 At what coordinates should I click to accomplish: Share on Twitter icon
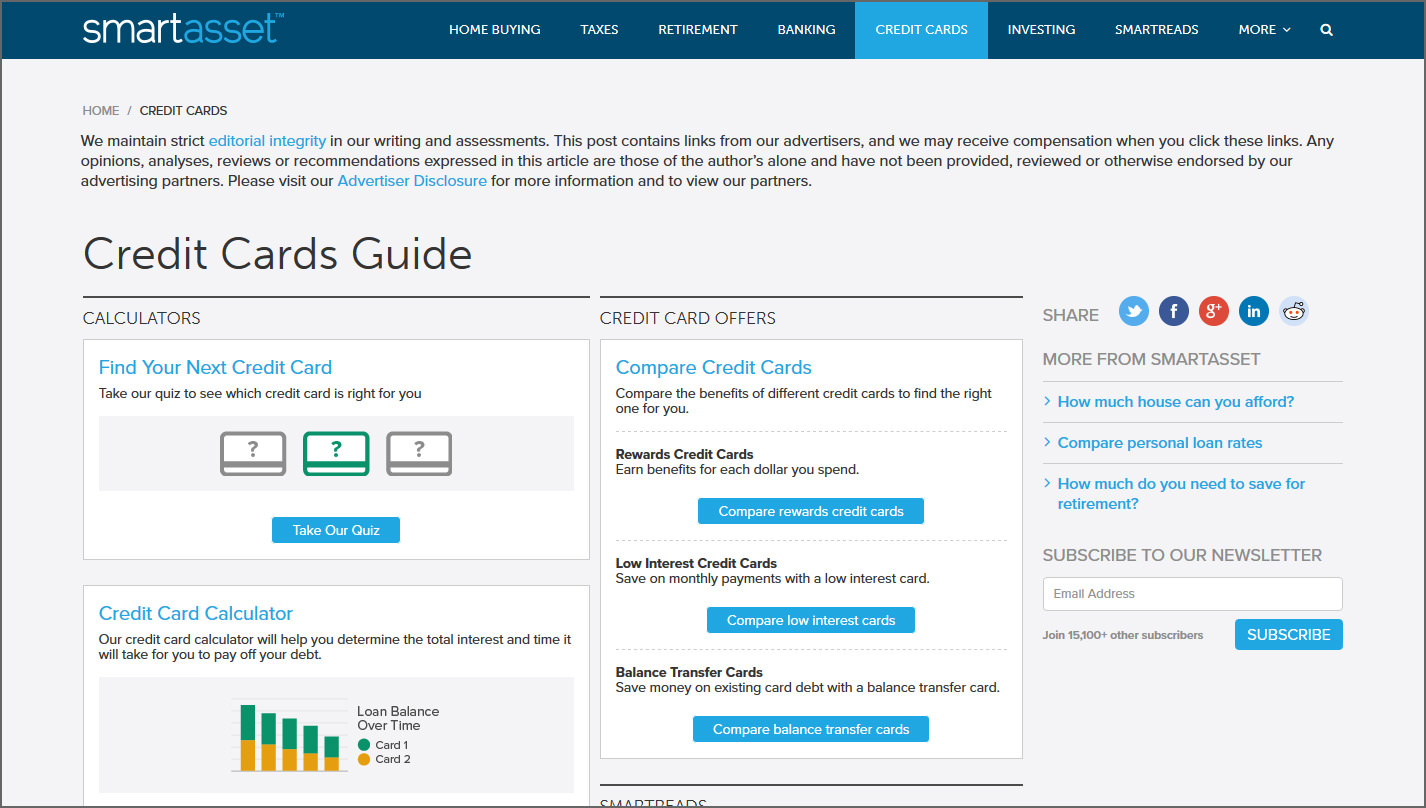1134,311
